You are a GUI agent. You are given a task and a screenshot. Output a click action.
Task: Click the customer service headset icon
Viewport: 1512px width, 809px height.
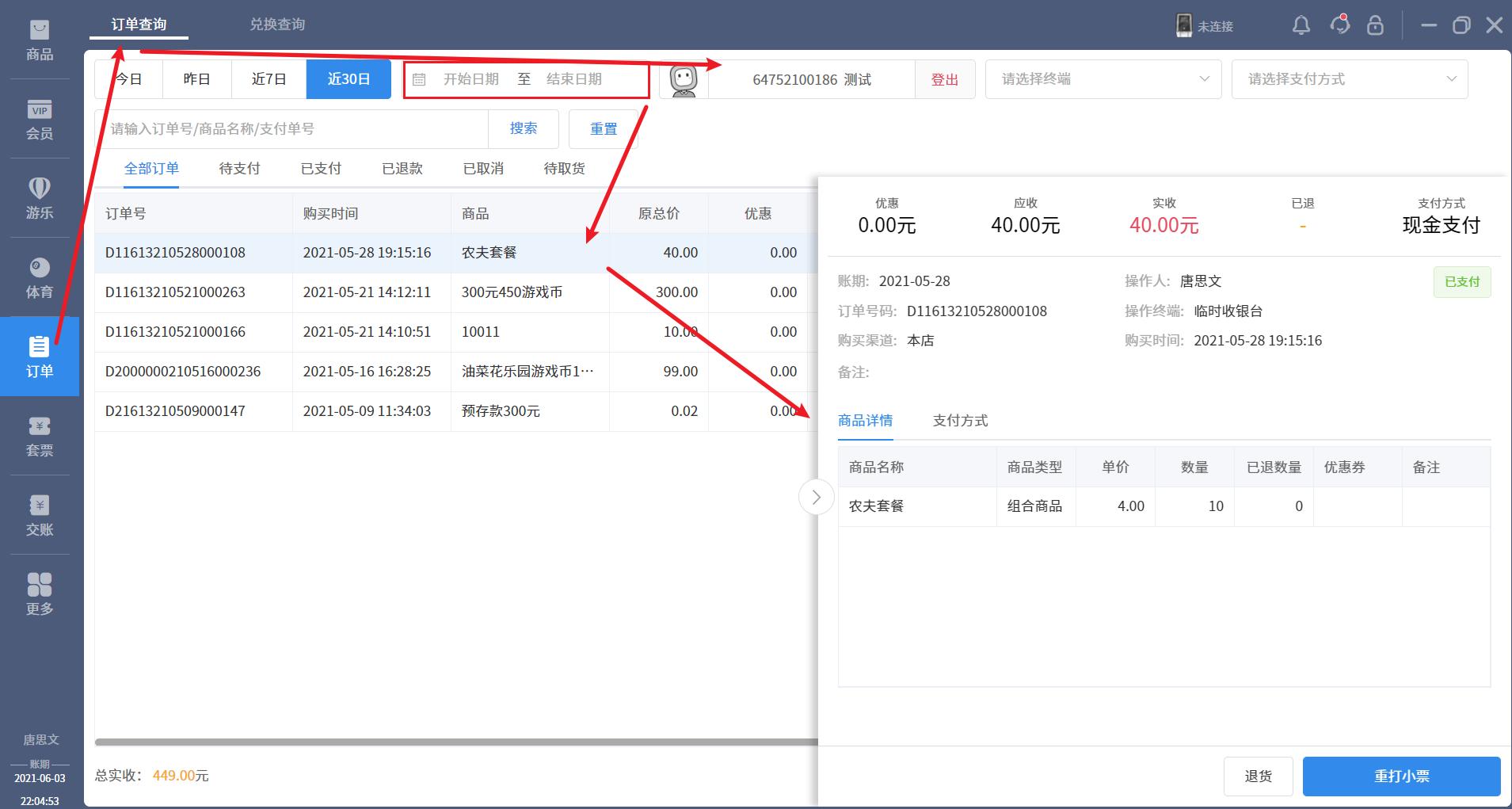coord(1340,25)
